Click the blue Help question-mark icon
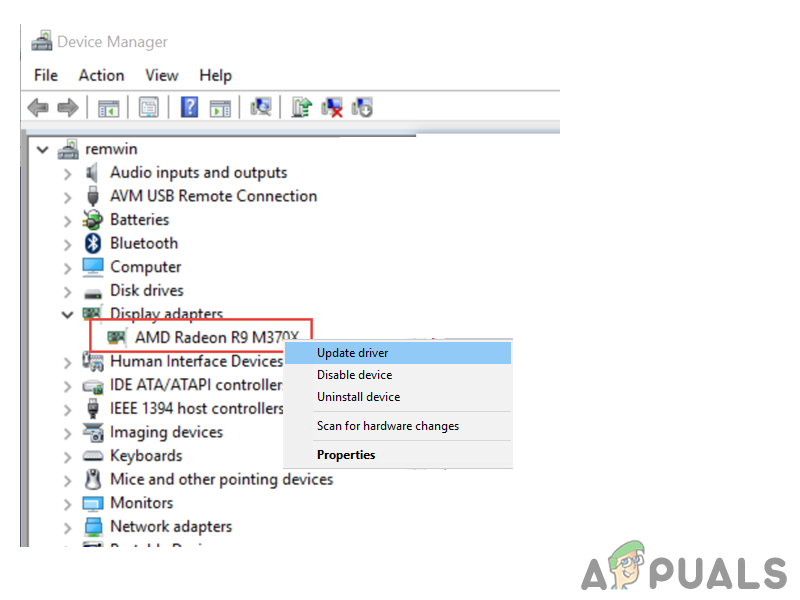800x600 pixels. pos(189,107)
